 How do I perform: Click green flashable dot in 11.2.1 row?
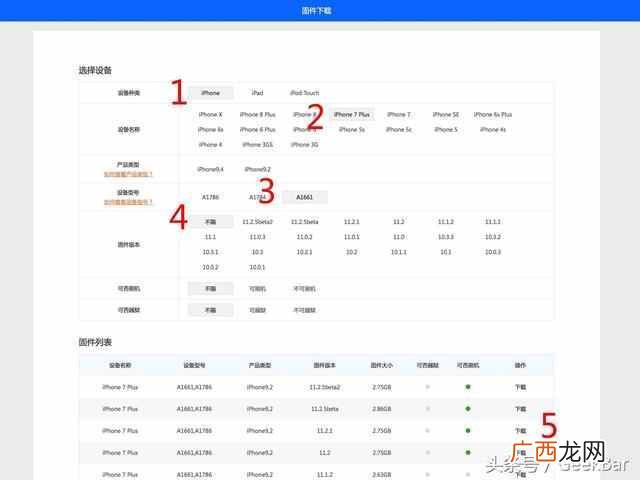coord(468,431)
